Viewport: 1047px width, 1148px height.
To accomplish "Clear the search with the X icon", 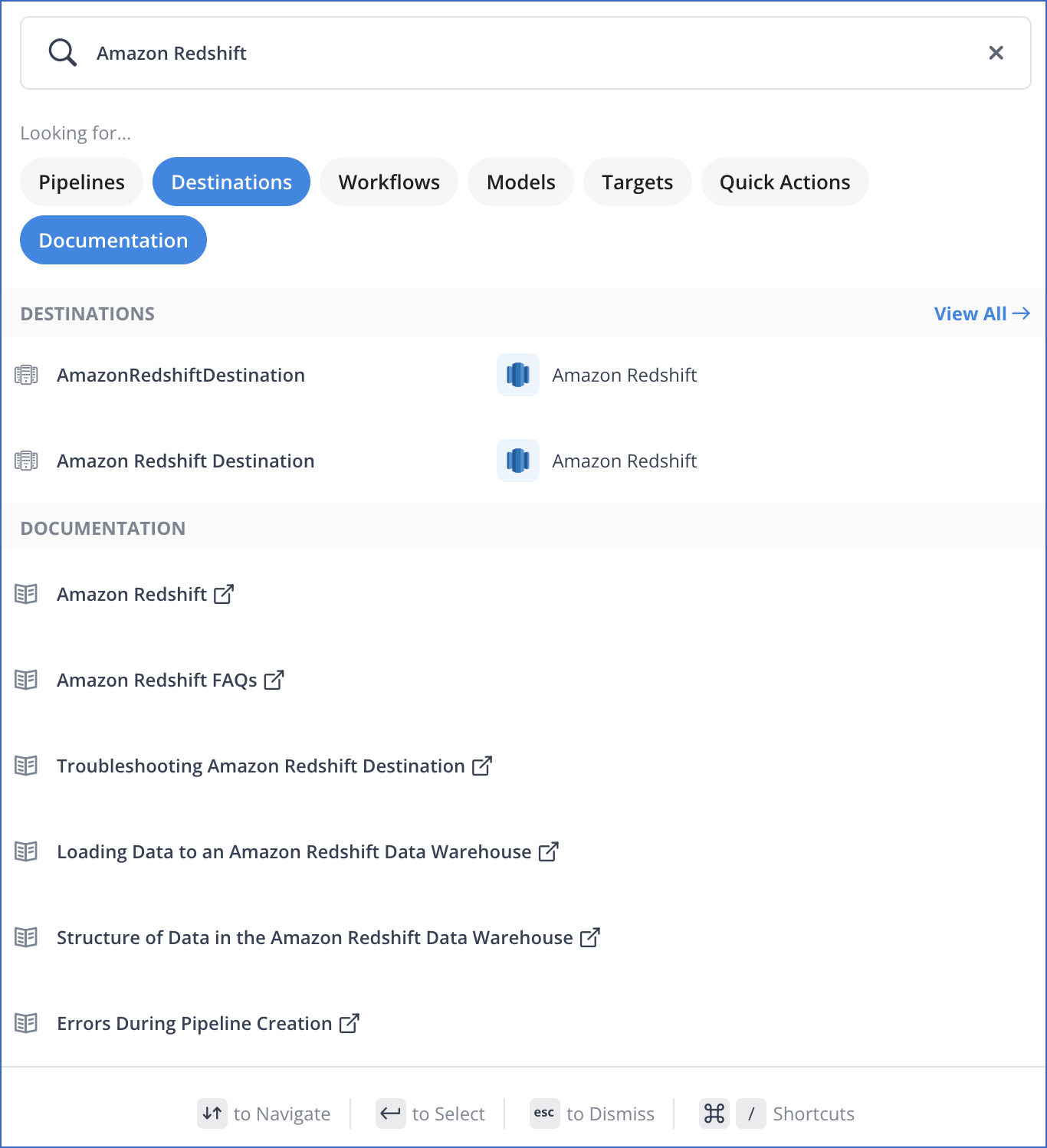I will pos(996,53).
